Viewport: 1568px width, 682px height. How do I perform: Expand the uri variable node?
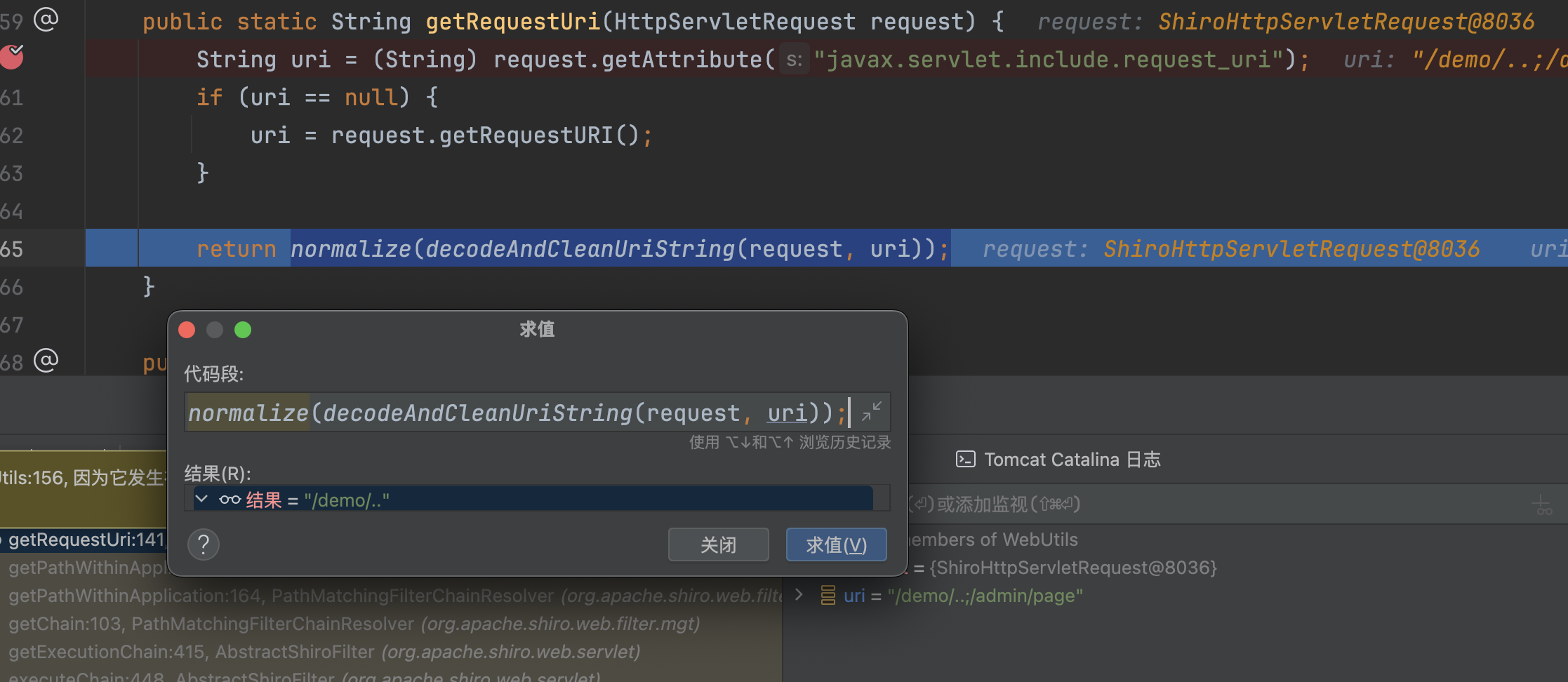(x=799, y=595)
